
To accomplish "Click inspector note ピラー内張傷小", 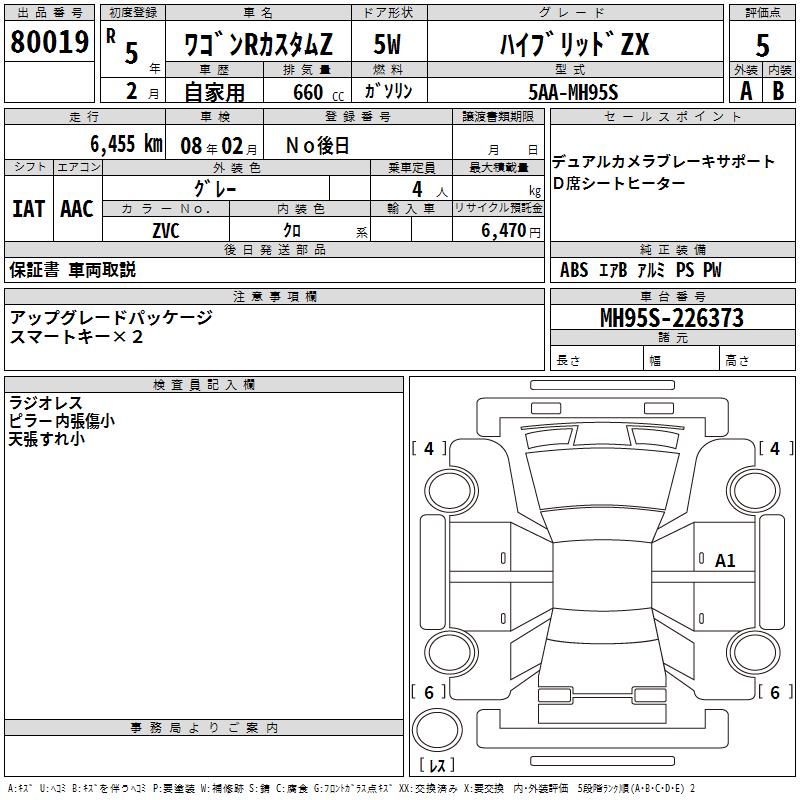I will point(62,420).
